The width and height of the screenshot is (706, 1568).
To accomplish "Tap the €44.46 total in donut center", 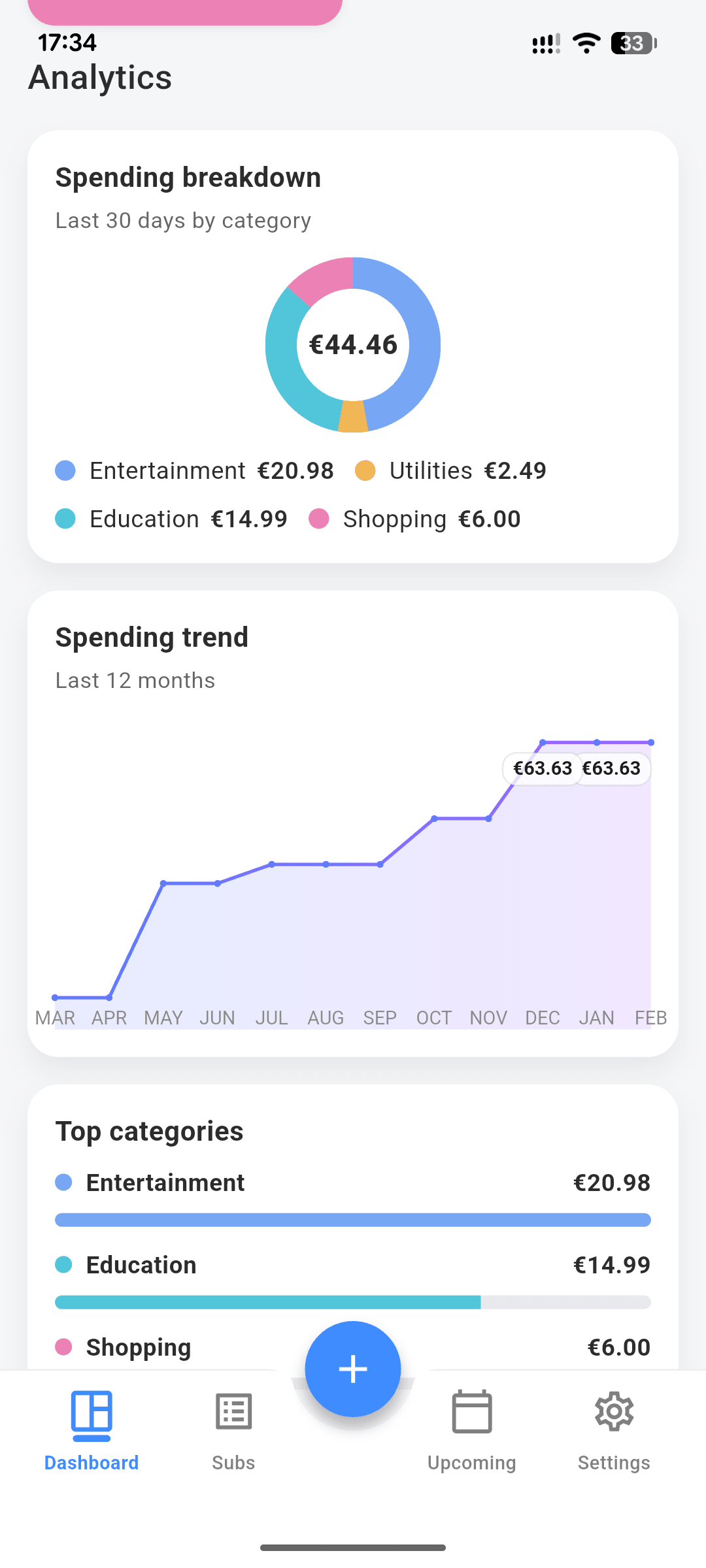I will (x=353, y=345).
